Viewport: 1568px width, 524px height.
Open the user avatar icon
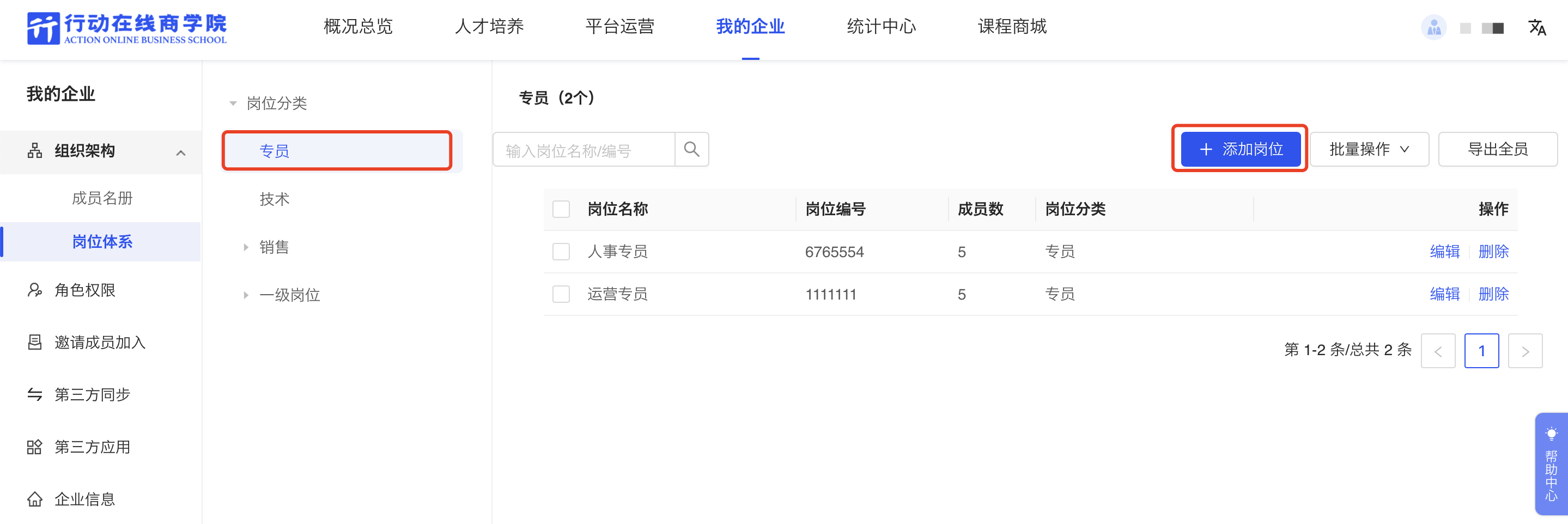[1433, 27]
